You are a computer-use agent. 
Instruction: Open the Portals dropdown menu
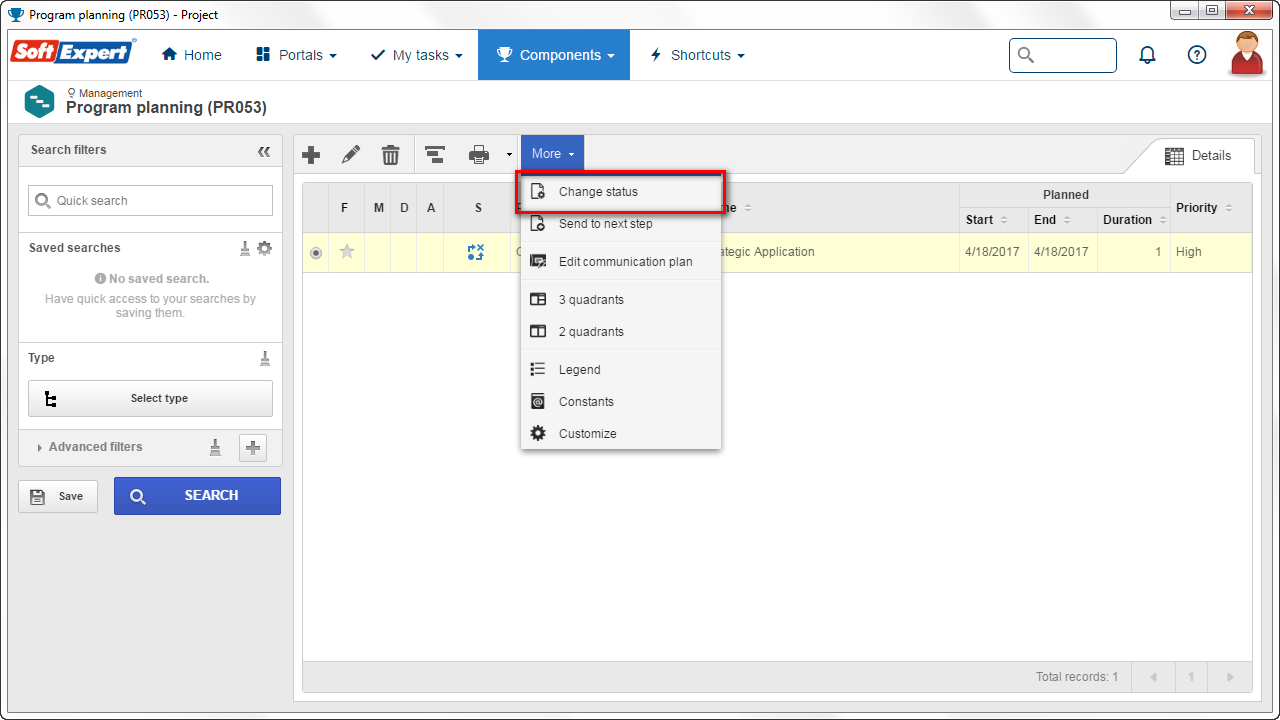tap(296, 55)
